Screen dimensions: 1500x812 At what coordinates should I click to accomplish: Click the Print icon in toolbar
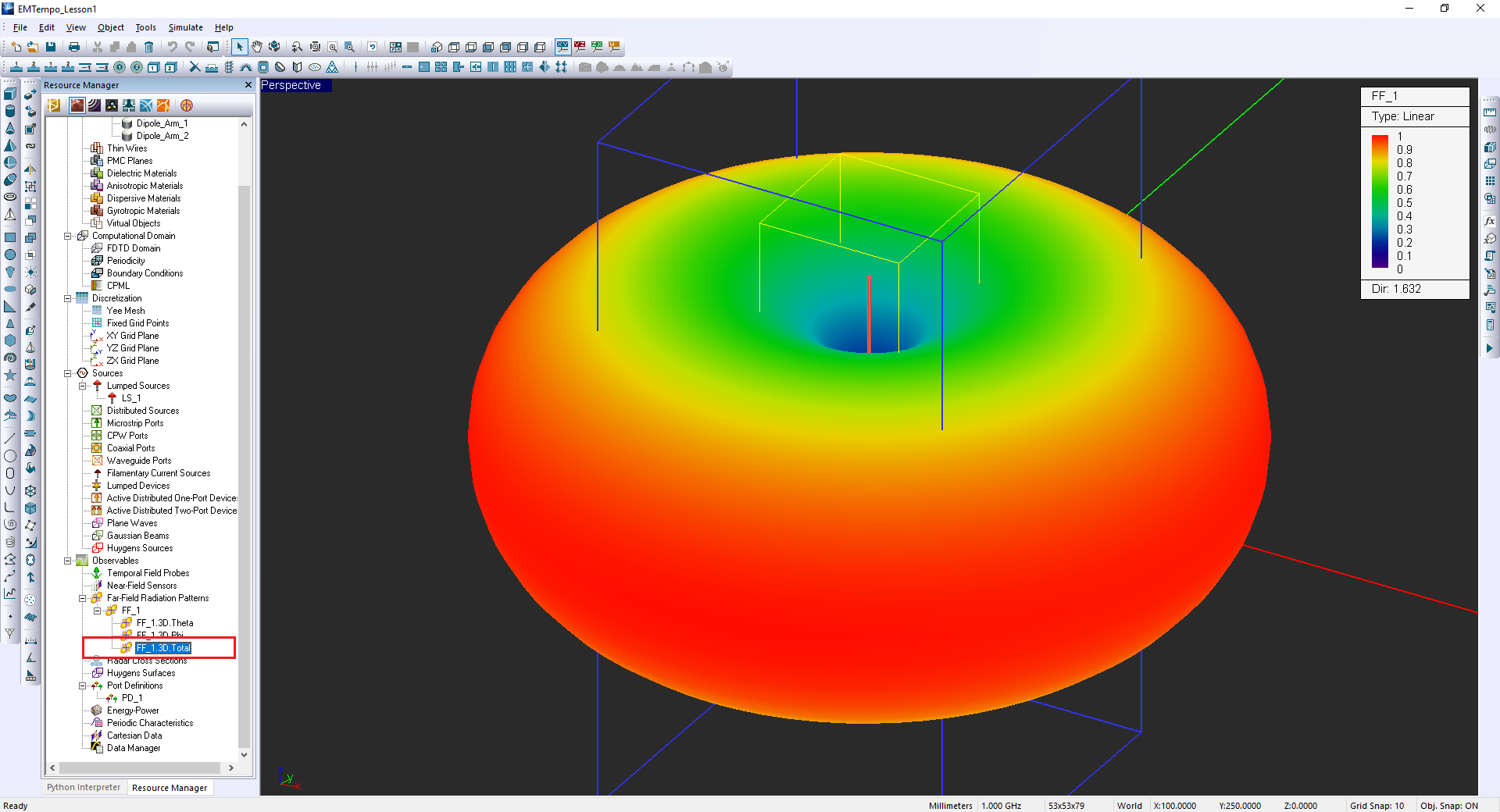pos(74,47)
